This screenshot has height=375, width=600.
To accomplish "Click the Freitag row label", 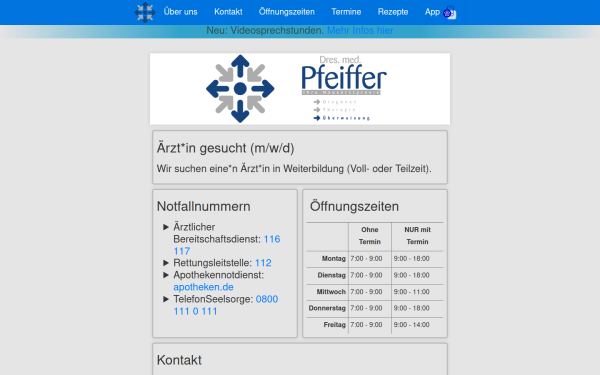I will 334,324.
